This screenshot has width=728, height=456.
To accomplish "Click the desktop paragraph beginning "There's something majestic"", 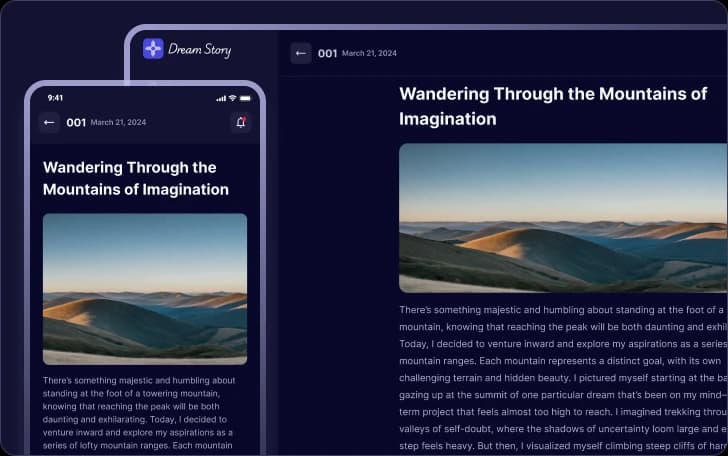I will click(563, 378).
